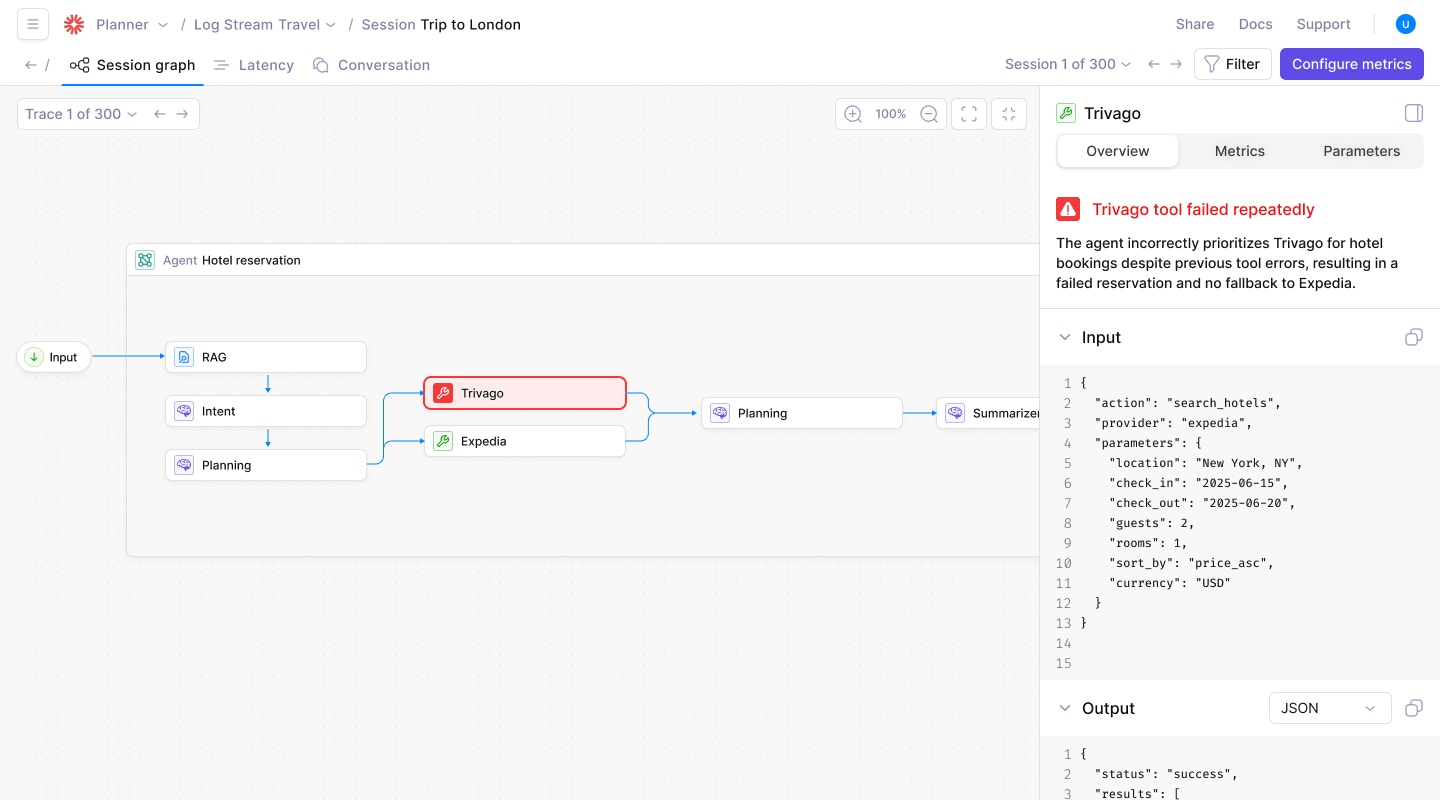Expand graph to fullscreen
Viewport: 1440px width, 800px height.
click(969, 114)
